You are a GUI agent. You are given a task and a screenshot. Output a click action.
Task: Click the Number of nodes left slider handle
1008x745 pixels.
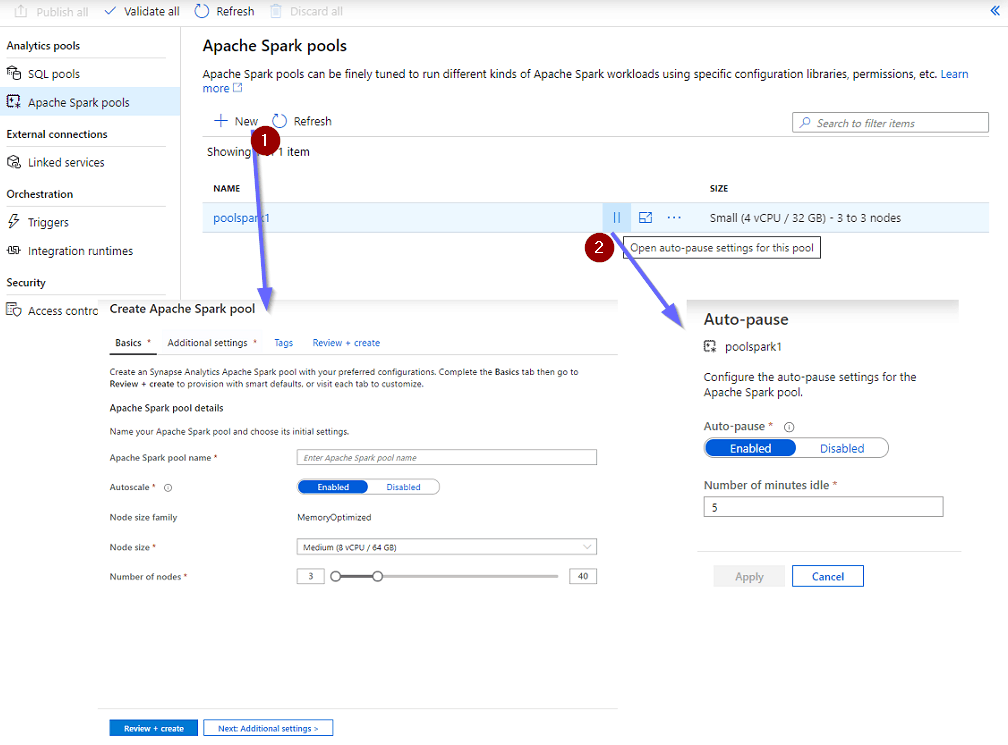pos(336,576)
